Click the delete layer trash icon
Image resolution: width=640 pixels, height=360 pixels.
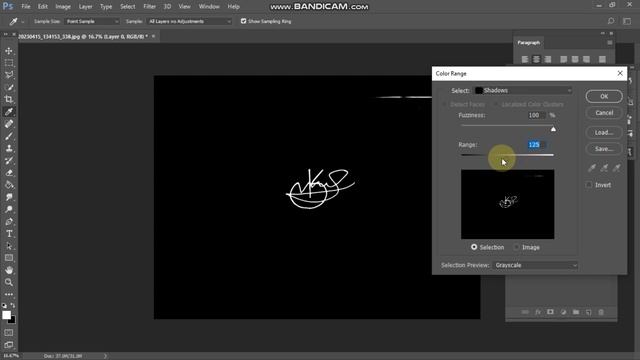[x=601, y=312]
